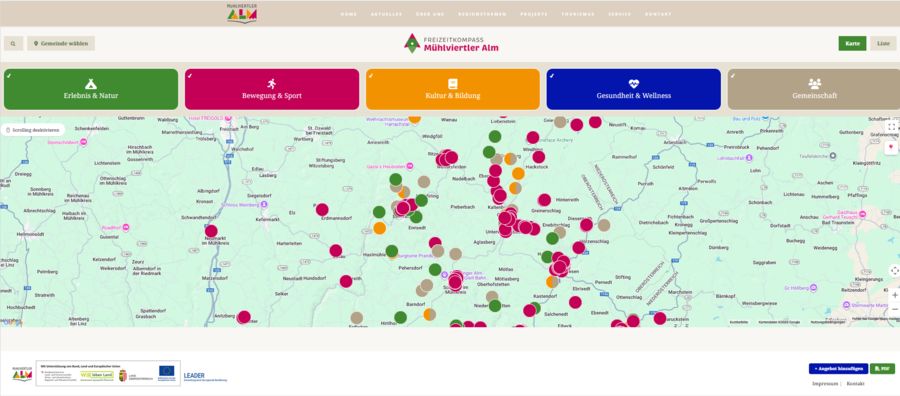Image resolution: width=900 pixels, height=396 pixels.
Task: Zoom out the map with minus button
Action: point(894,309)
